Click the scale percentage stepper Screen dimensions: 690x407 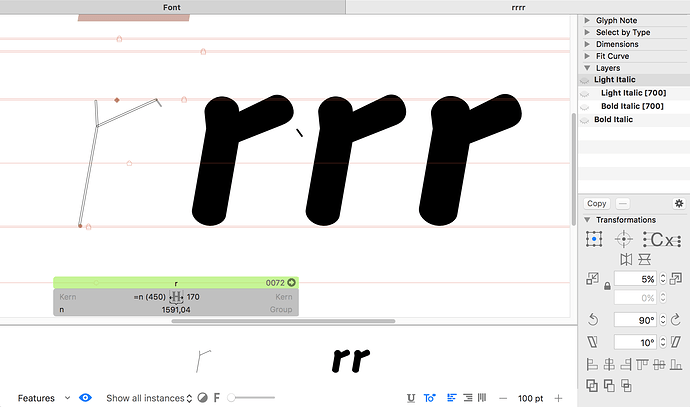point(663,279)
